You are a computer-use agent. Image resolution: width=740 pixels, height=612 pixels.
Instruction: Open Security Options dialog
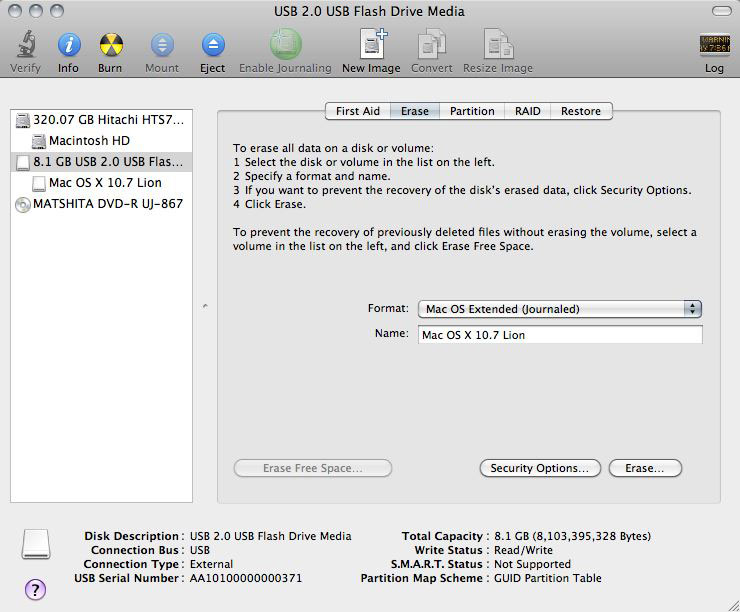click(540, 468)
